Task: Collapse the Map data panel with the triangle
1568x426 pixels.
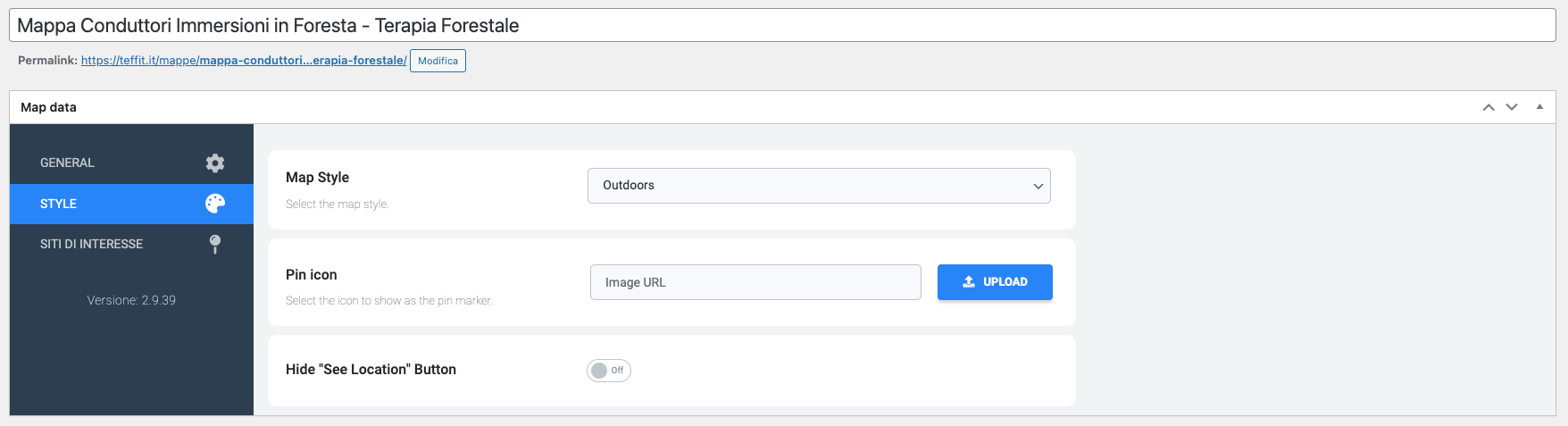Action: pyautogui.click(x=1539, y=107)
